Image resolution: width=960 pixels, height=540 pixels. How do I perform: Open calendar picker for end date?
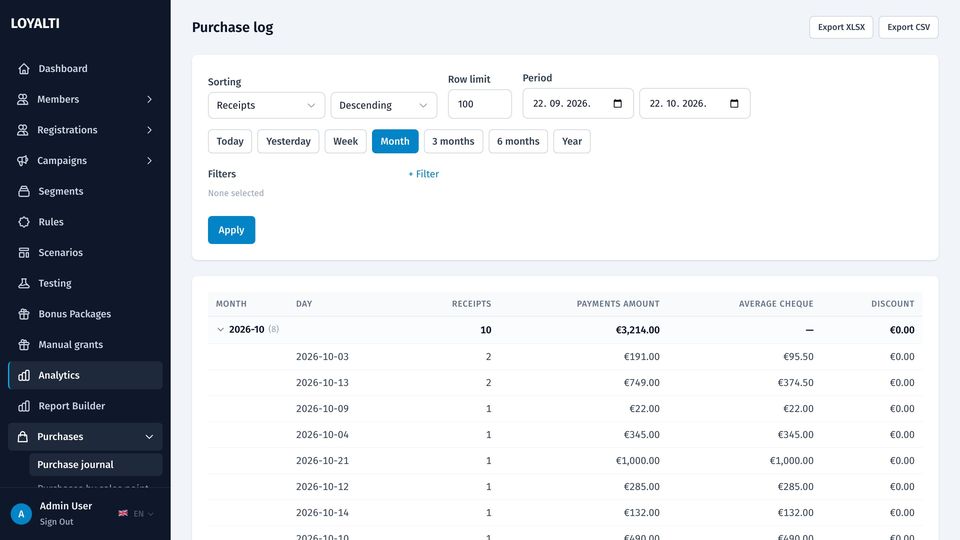click(x=734, y=103)
